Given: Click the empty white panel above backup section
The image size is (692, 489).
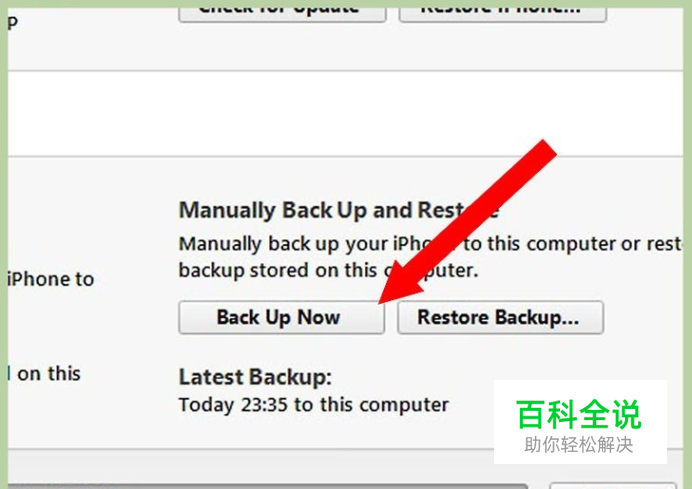Looking at the screenshot, I should 346,113.
